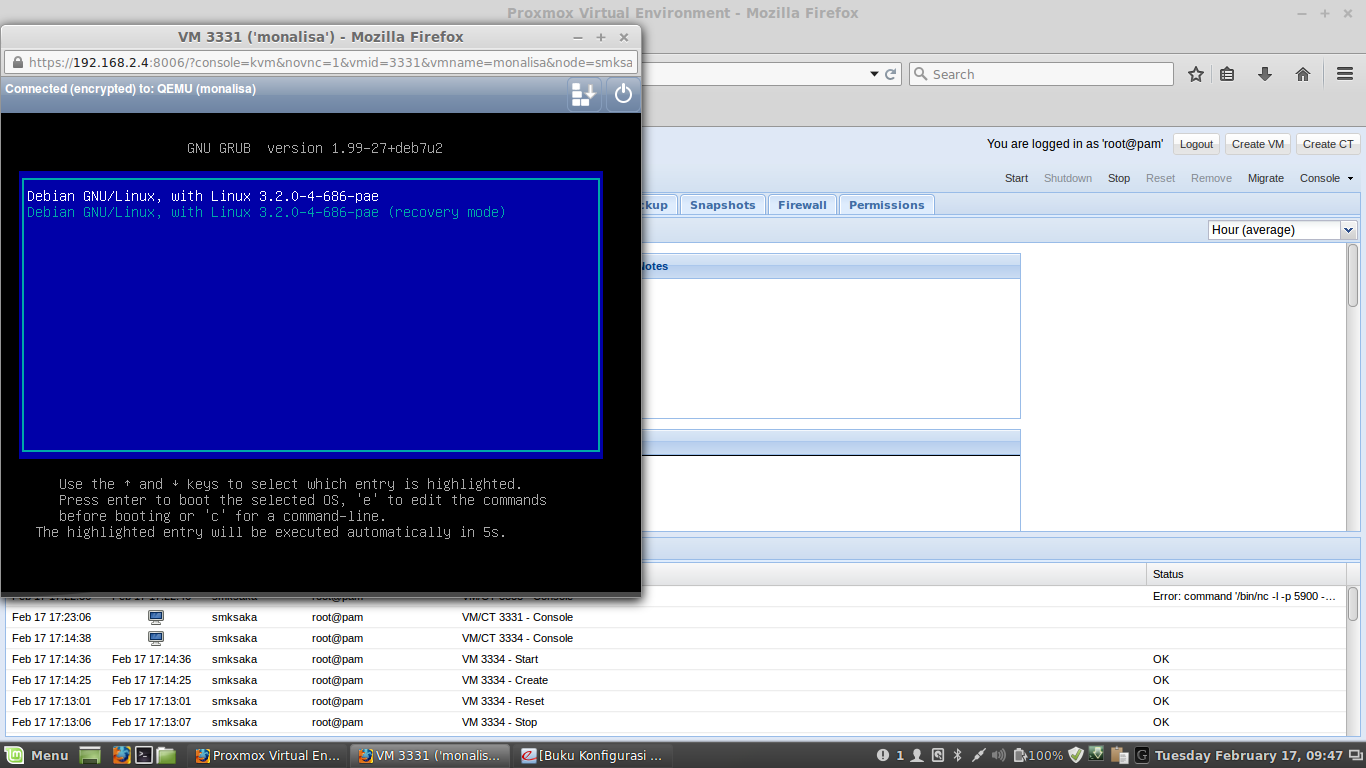This screenshot has height=768, width=1366.
Task: Open the file manager folder icon in taskbar
Action: pyautogui.click(x=166, y=755)
